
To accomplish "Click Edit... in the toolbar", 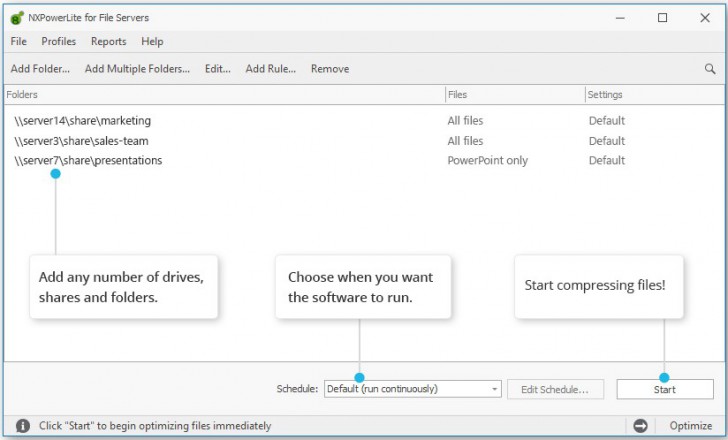I will [218, 69].
